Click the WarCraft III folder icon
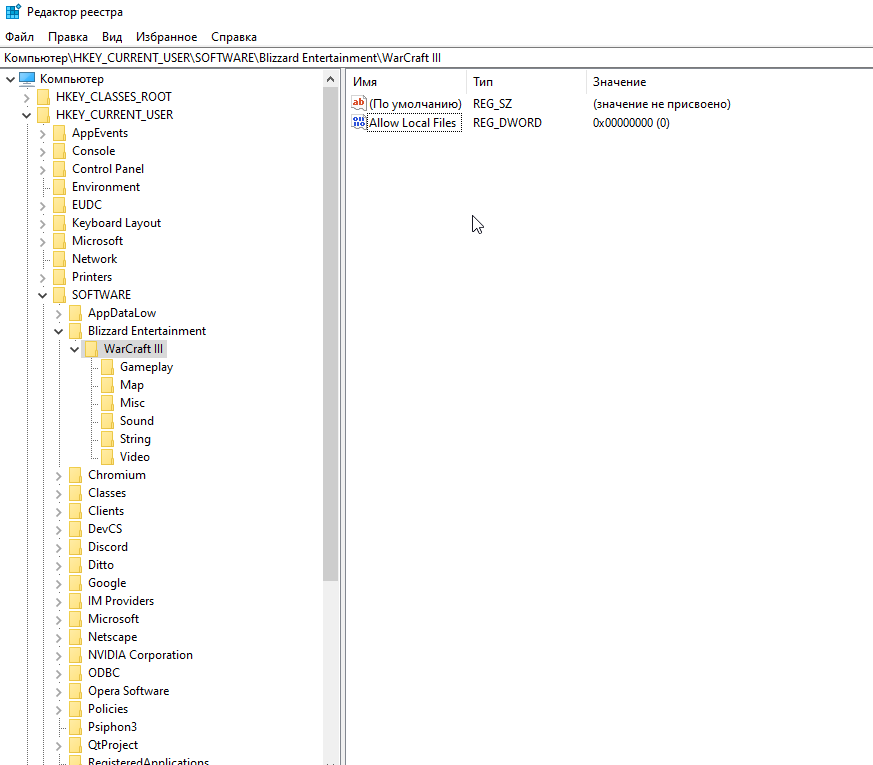873x765 pixels. pyautogui.click(x=92, y=349)
